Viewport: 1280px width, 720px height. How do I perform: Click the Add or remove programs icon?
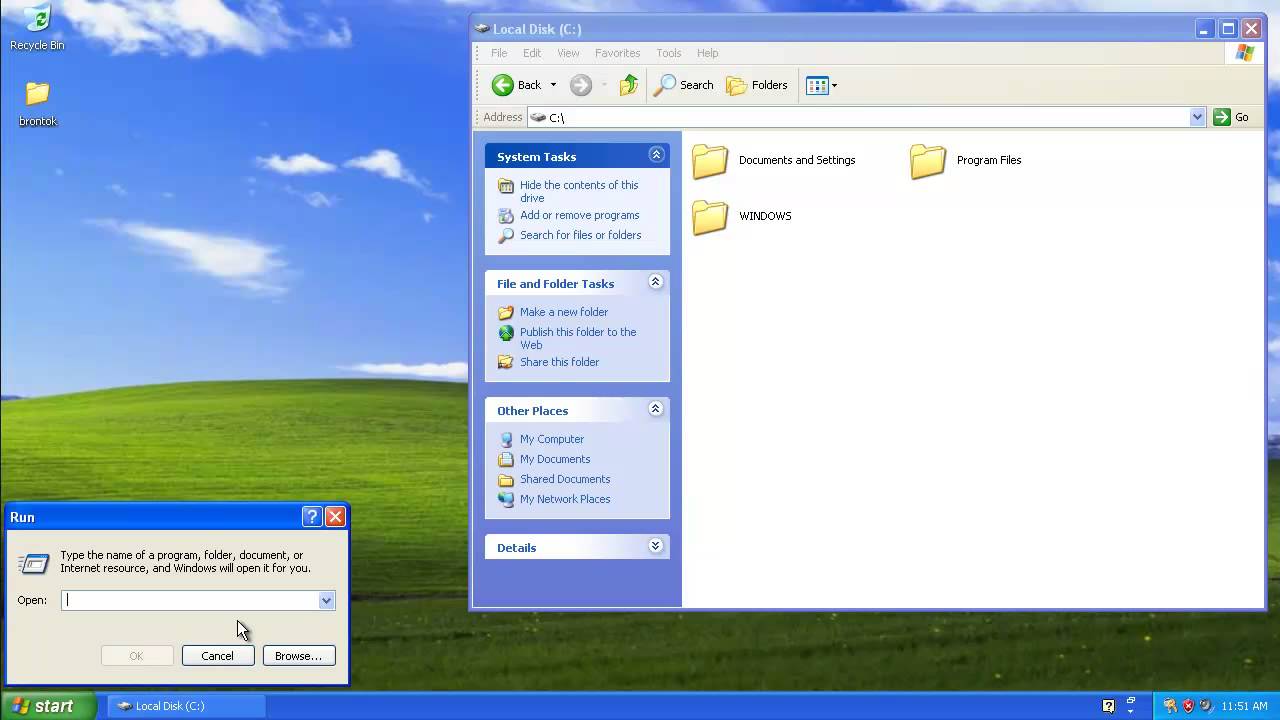click(506, 215)
